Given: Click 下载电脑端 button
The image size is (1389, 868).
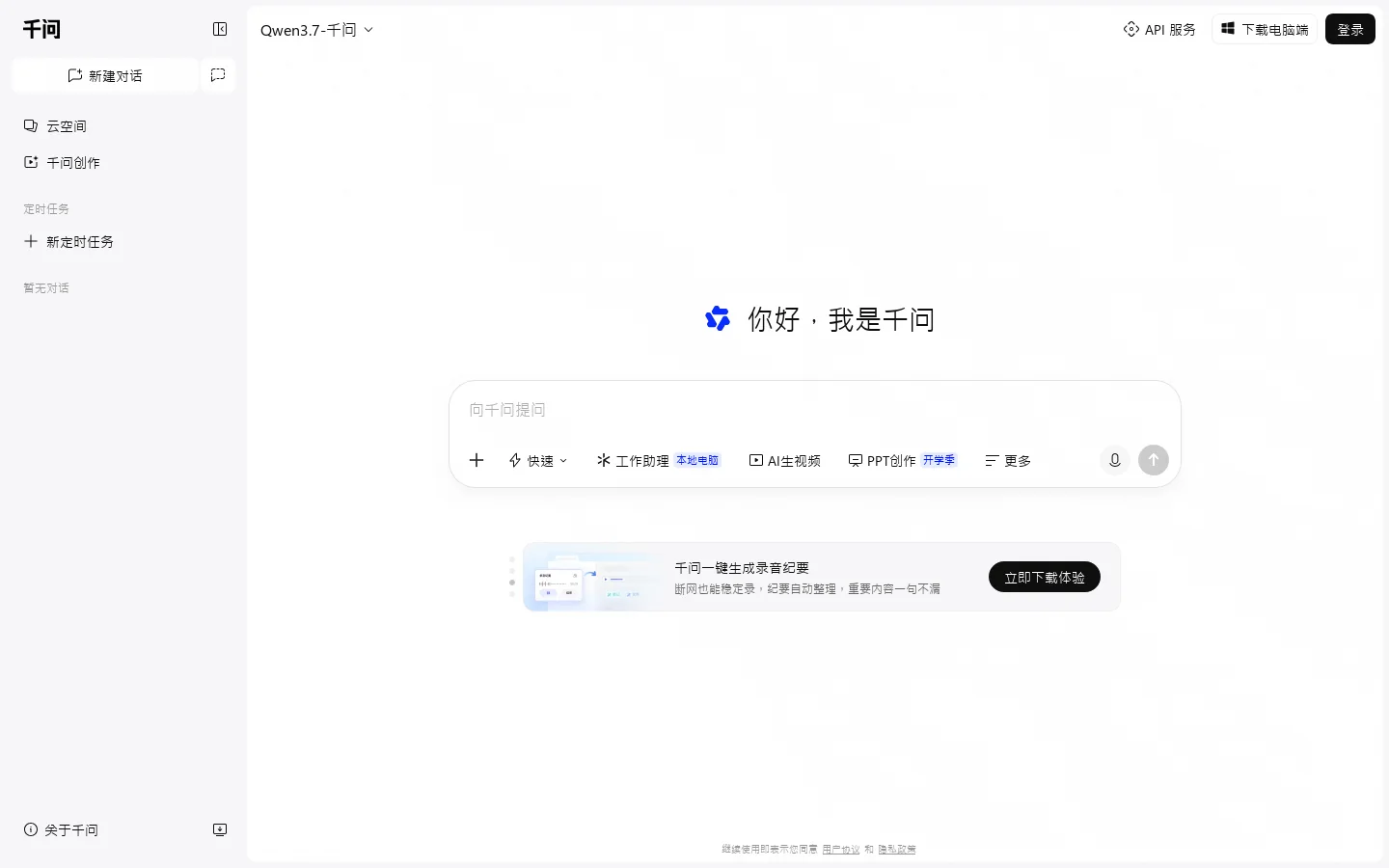Looking at the screenshot, I should [x=1265, y=30].
